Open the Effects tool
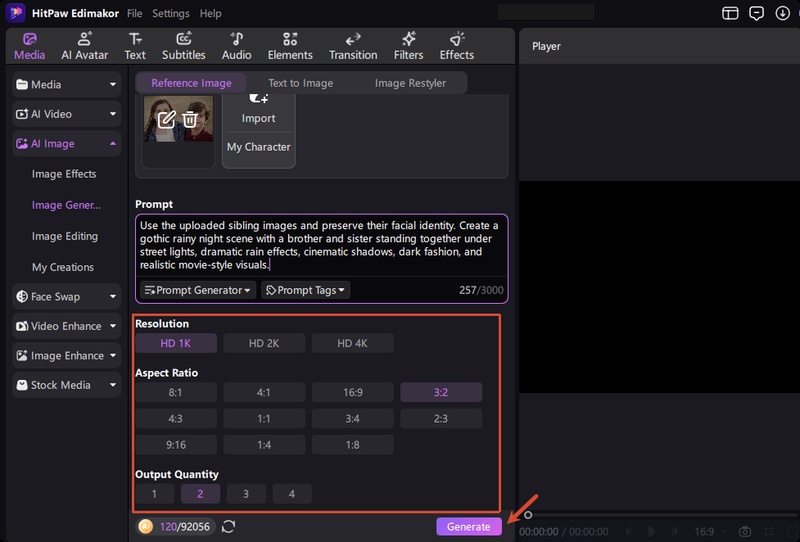The width and height of the screenshot is (800, 542). point(457,46)
